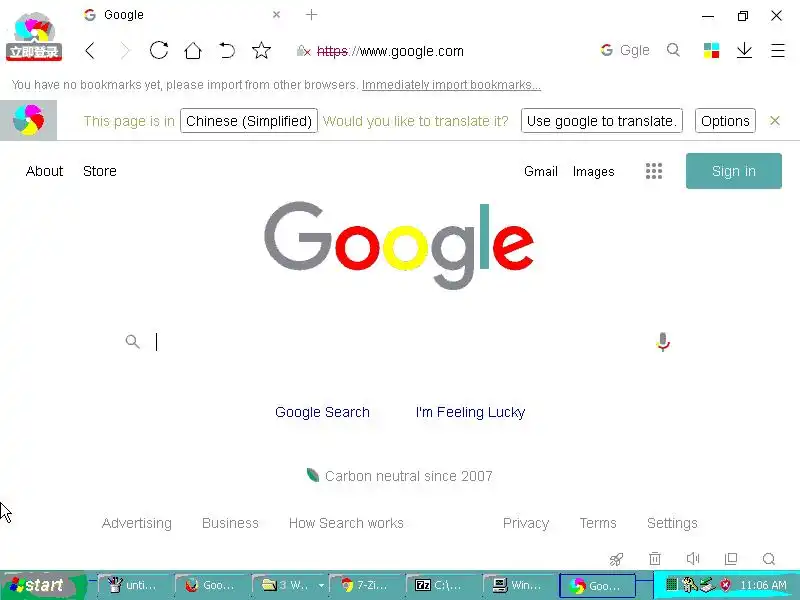800x600 pixels.
Task: Click Use google to translate button
Action: point(602,121)
